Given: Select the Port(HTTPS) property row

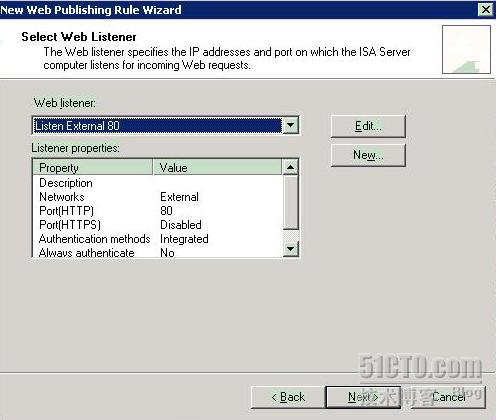Looking at the screenshot, I should [x=158, y=225].
